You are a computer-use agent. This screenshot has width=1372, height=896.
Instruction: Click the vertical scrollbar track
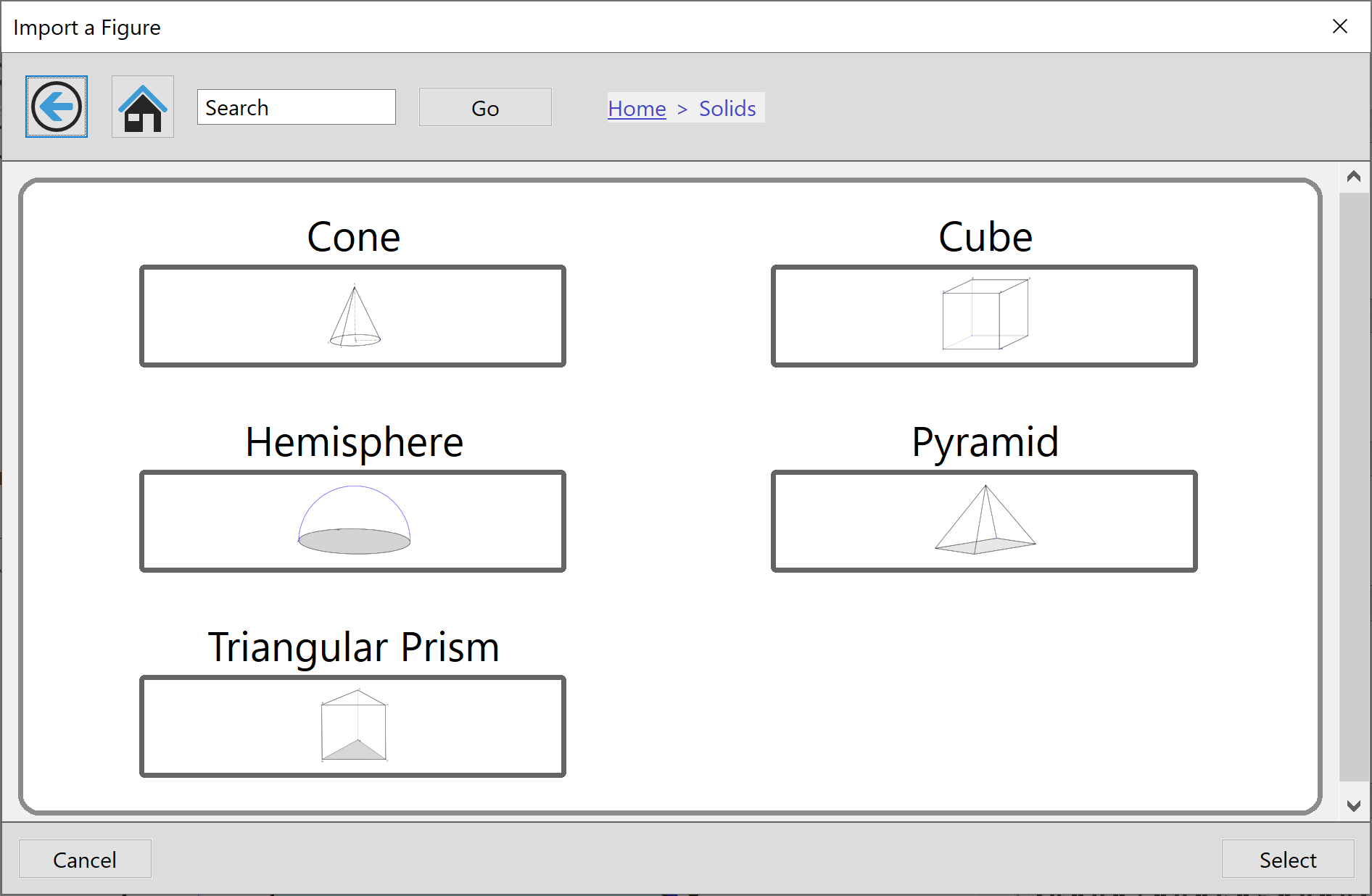click(1353, 486)
